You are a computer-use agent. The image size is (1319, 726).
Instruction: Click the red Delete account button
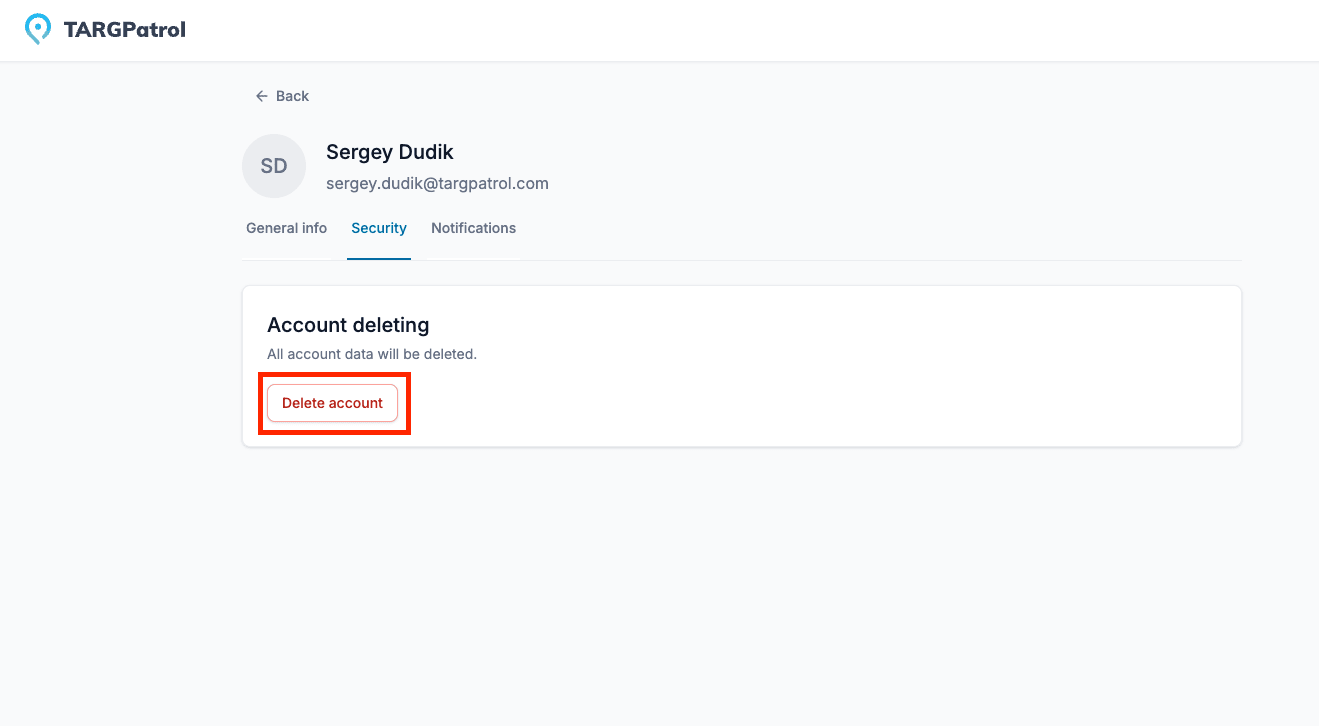tap(332, 403)
